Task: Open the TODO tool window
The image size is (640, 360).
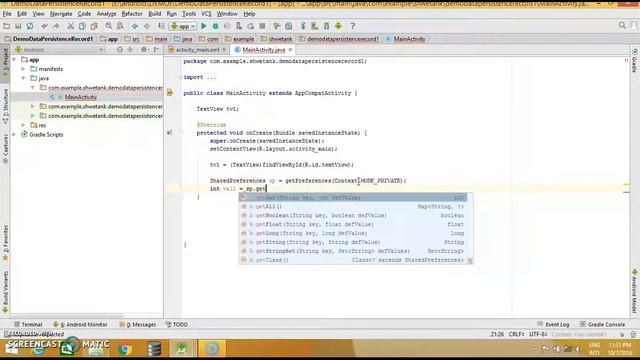Action: 177,324
